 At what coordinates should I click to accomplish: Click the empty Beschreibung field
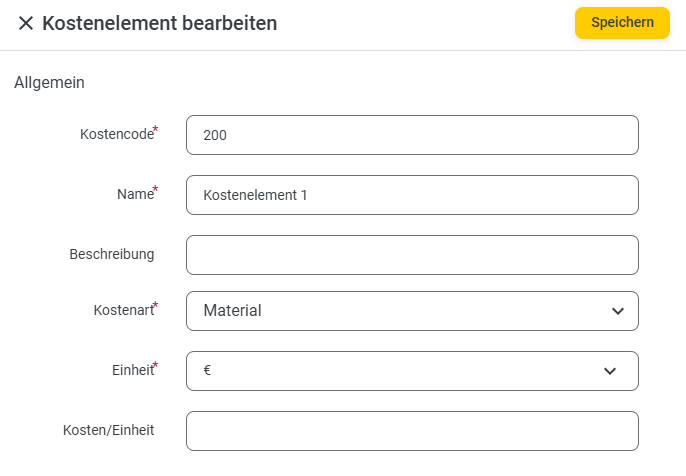pyautogui.click(x=412, y=255)
